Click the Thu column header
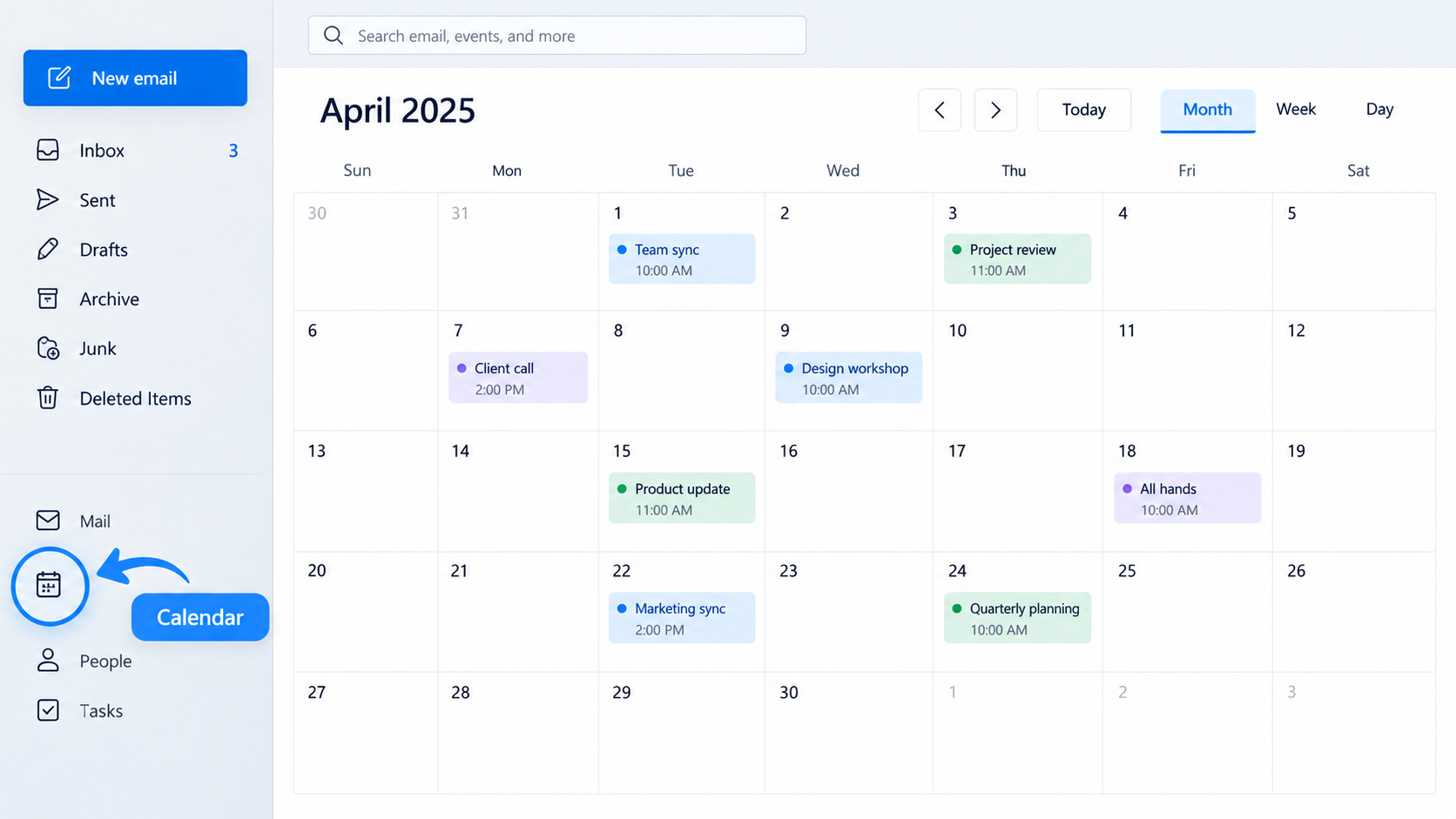The image size is (1456, 819). 1014,171
